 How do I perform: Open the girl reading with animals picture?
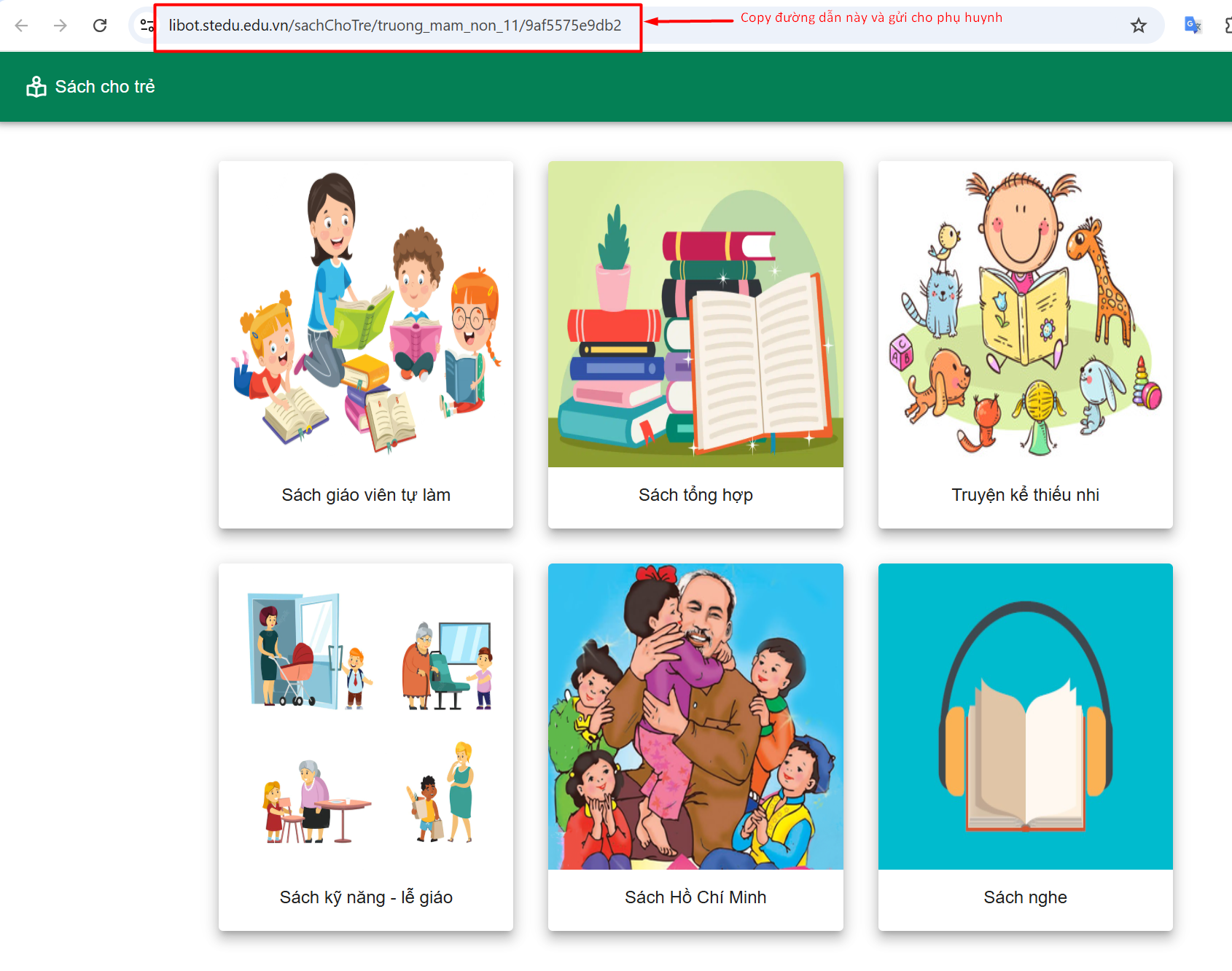point(1025,314)
